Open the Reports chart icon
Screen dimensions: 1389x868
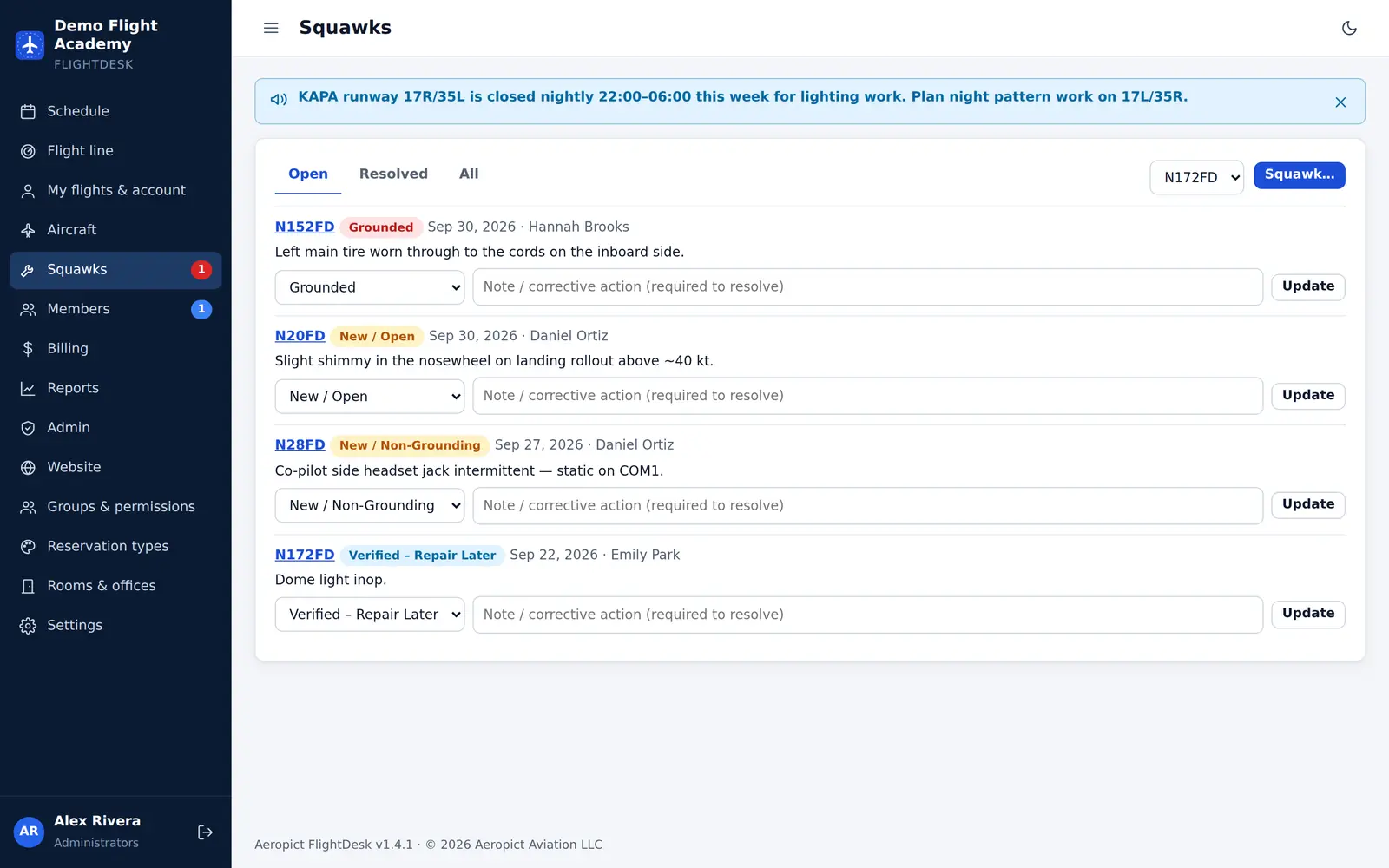coord(28,388)
